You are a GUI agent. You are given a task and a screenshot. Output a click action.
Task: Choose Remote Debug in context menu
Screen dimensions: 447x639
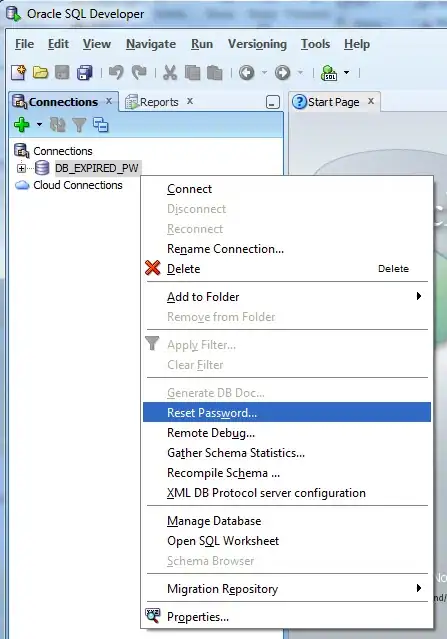pos(287,433)
